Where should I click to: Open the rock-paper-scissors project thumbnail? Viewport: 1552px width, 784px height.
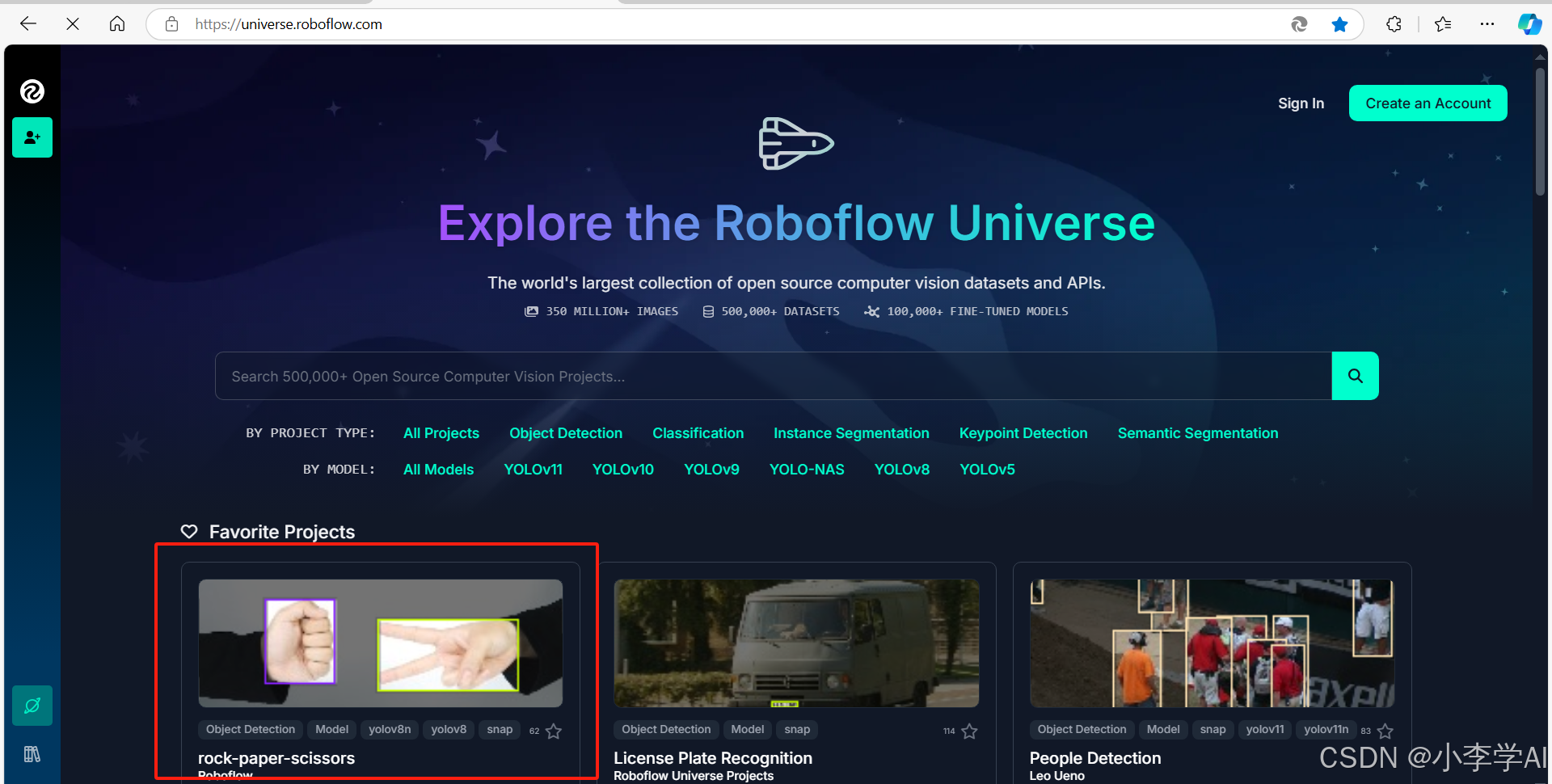[x=381, y=643]
